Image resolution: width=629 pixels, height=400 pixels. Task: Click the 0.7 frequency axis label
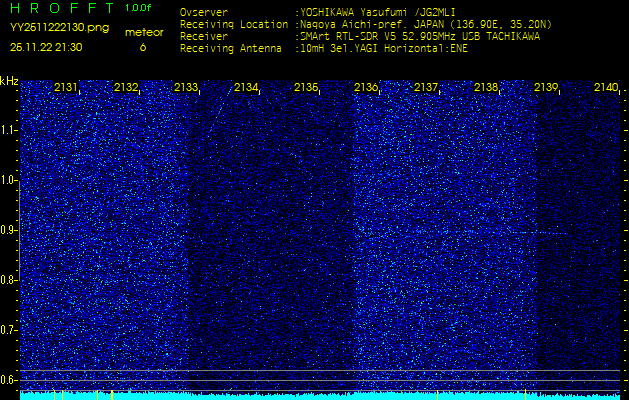pyautogui.click(x=9, y=330)
